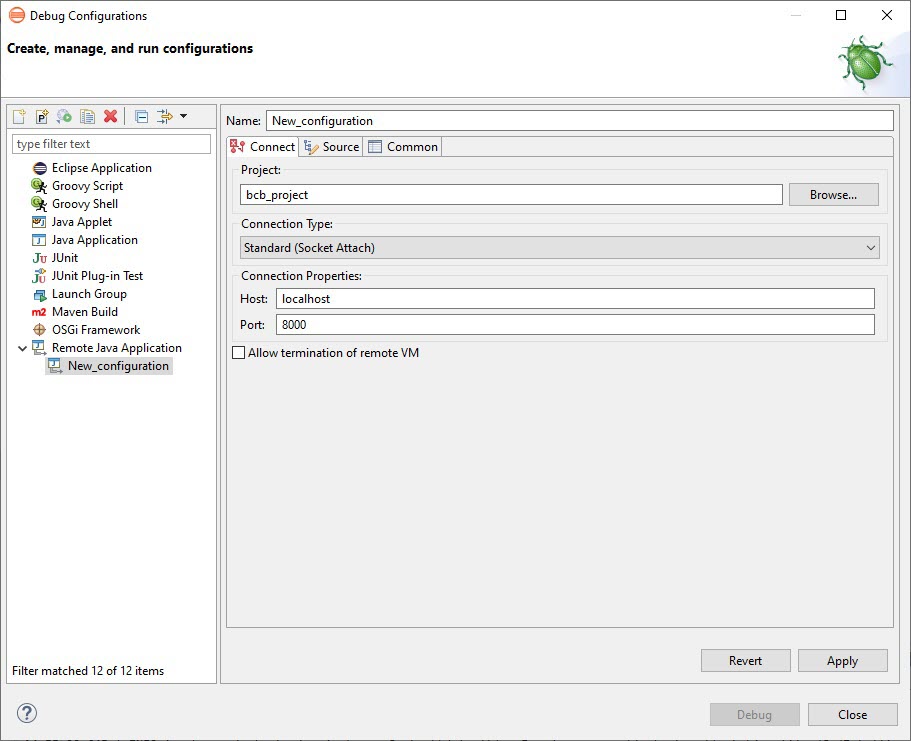This screenshot has width=911, height=741.
Task: Click the Remote Java Application icon
Action: coord(39,348)
